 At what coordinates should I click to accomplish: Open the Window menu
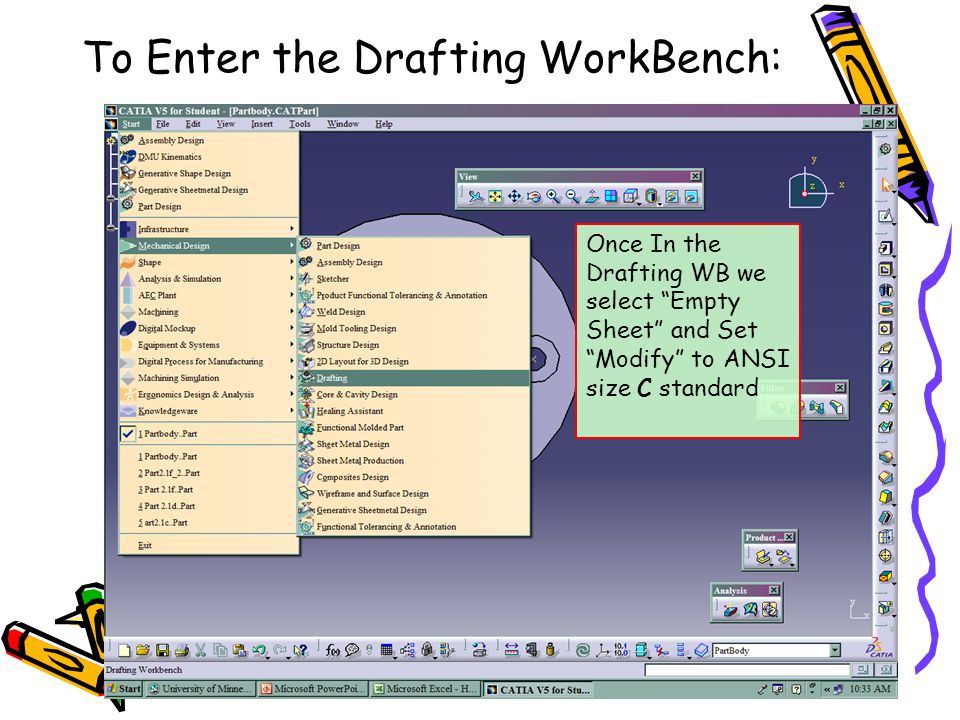[342, 124]
